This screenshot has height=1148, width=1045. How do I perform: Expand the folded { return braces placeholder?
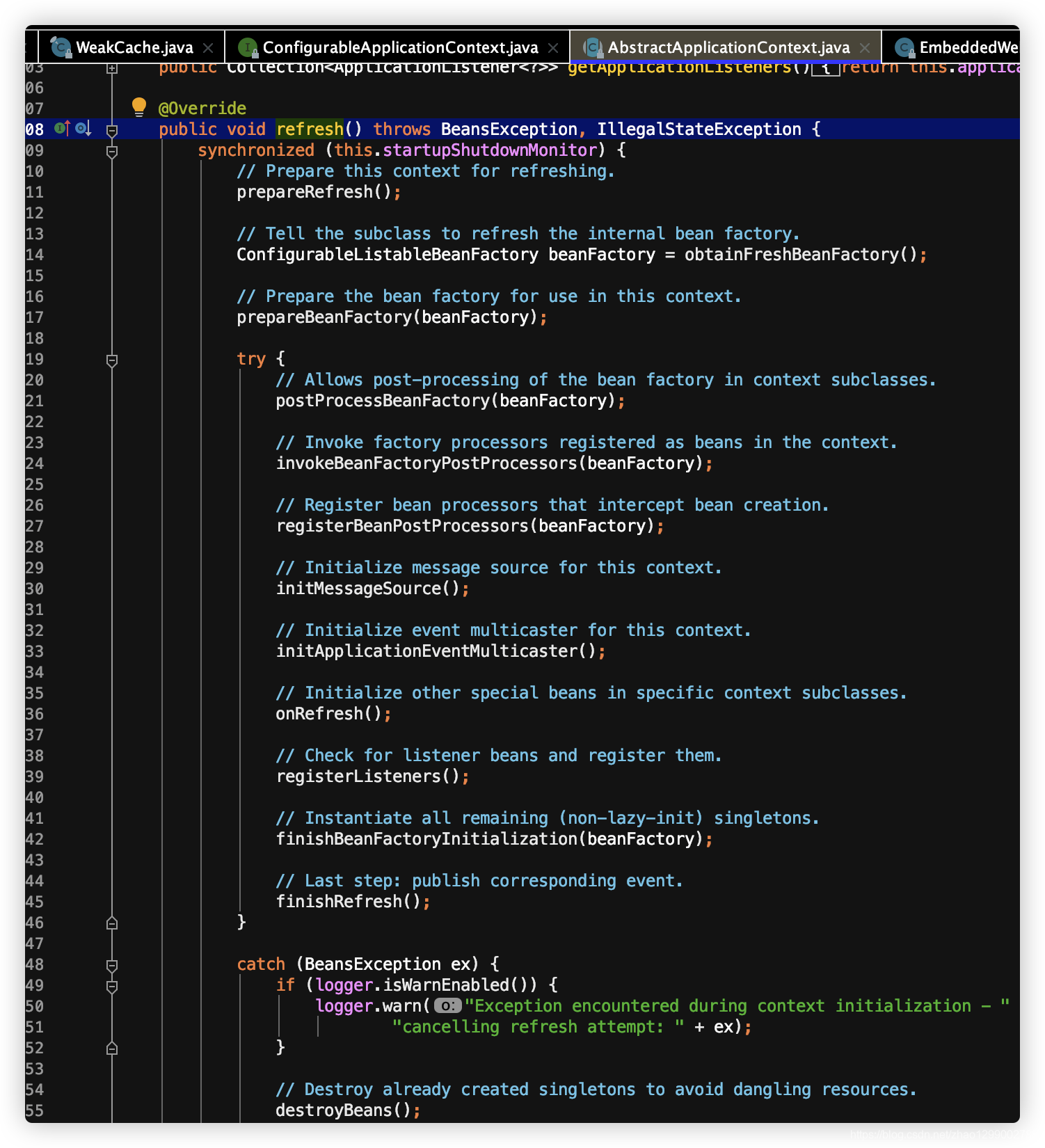click(x=826, y=68)
